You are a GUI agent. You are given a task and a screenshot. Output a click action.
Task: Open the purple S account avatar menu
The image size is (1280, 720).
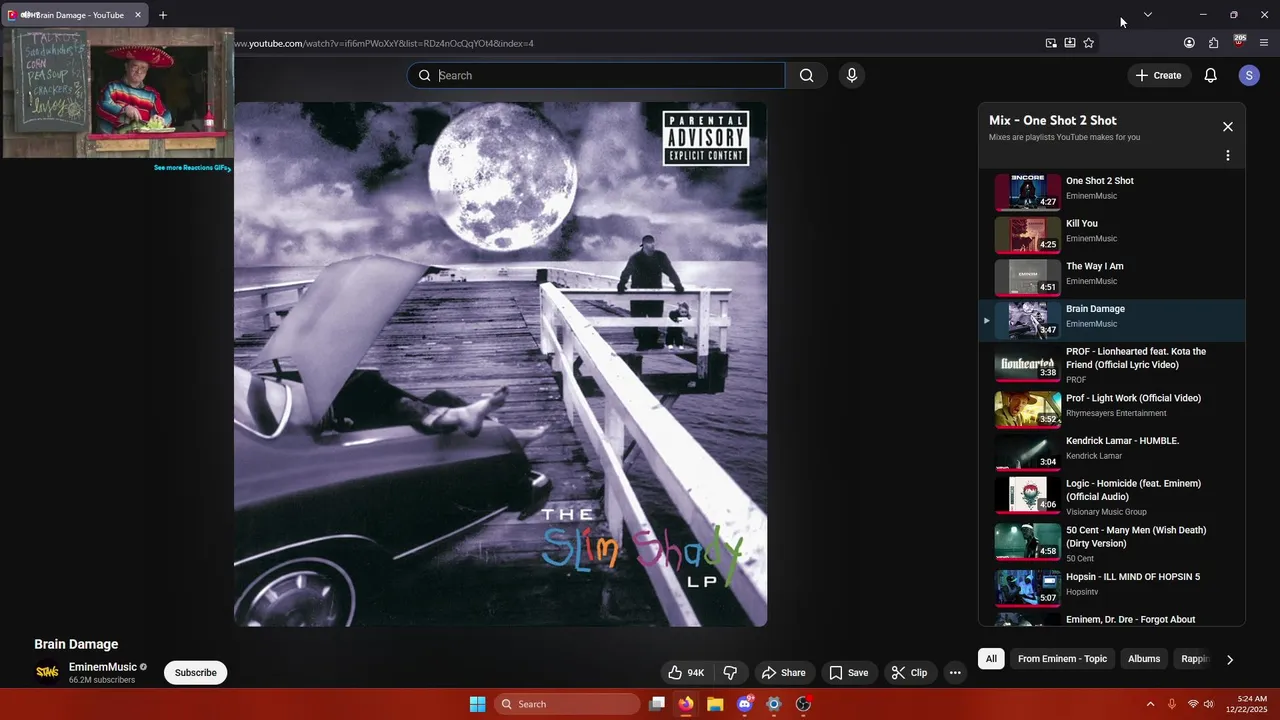point(1248,75)
